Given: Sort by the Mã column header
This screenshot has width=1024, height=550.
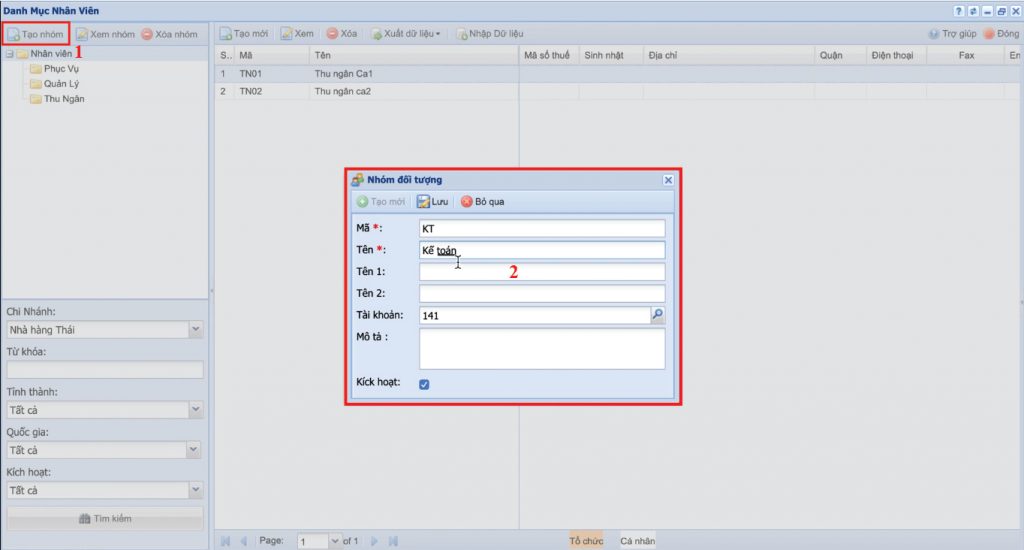Looking at the screenshot, I should pyautogui.click(x=271, y=55).
